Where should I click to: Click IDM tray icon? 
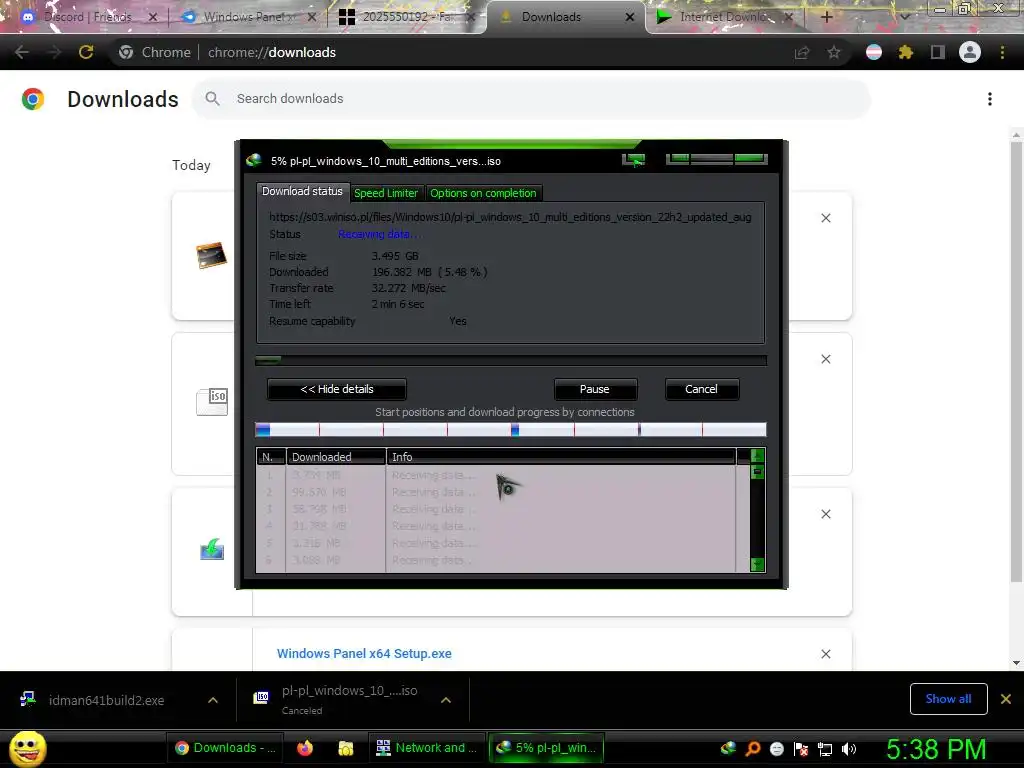point(728,748)
